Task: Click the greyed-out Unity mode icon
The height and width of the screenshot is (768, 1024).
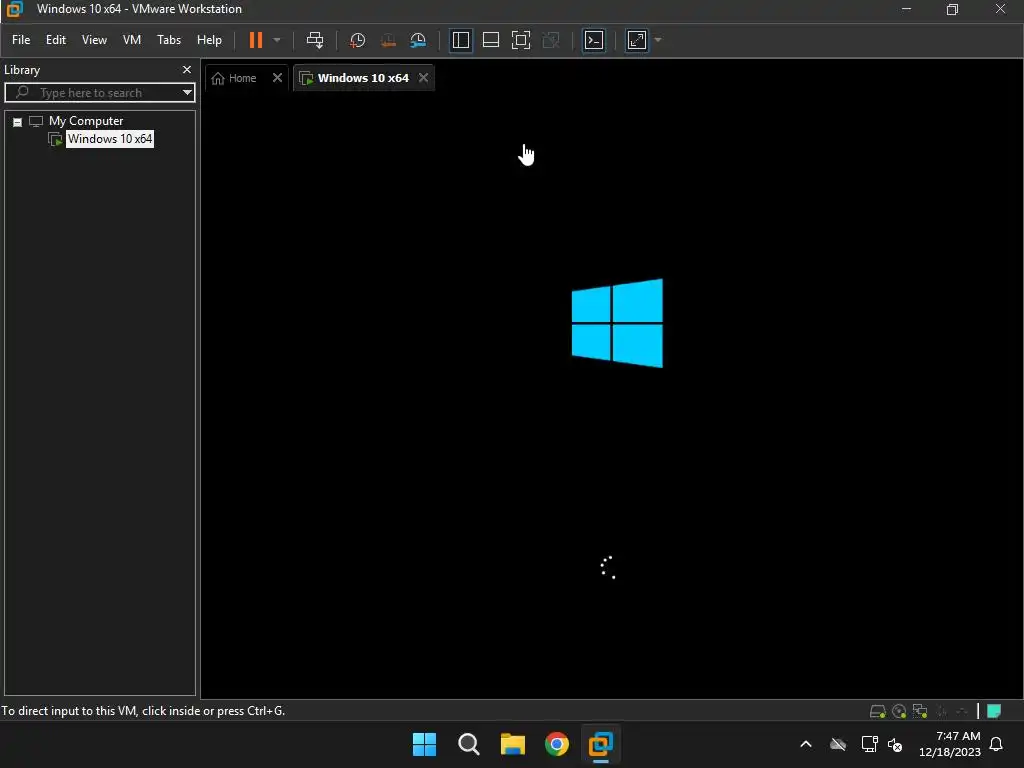Action: click(x=551, y=40)
